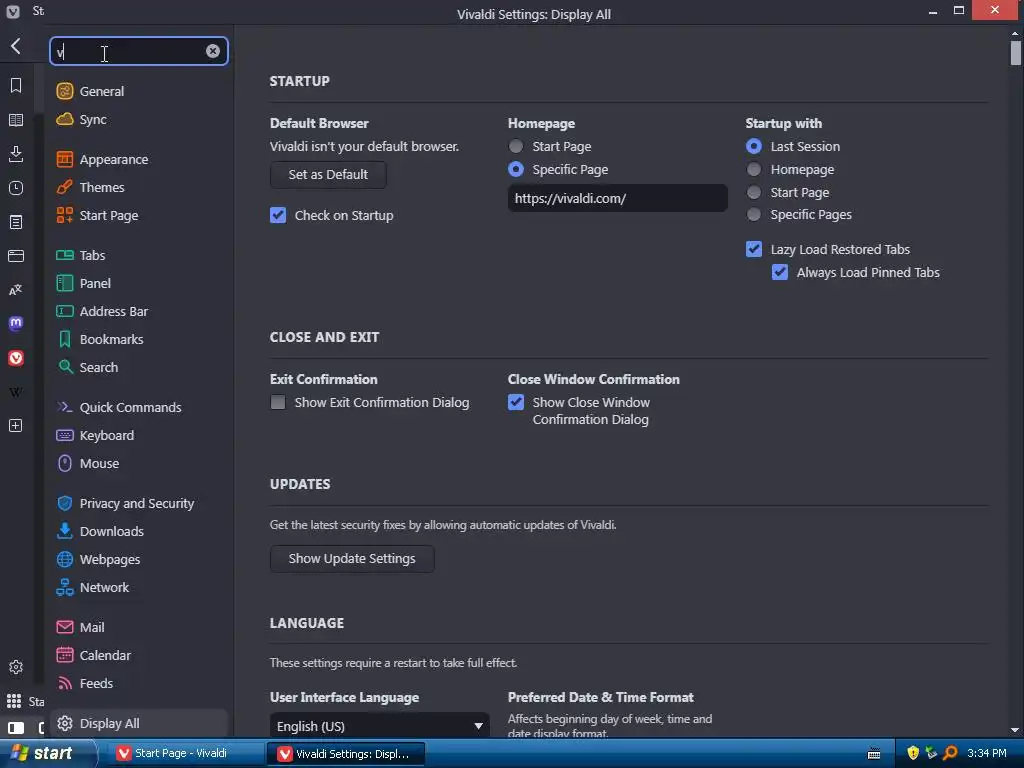
Task: Open User Interface Language dropdown
Action: [x=379, y=726]
